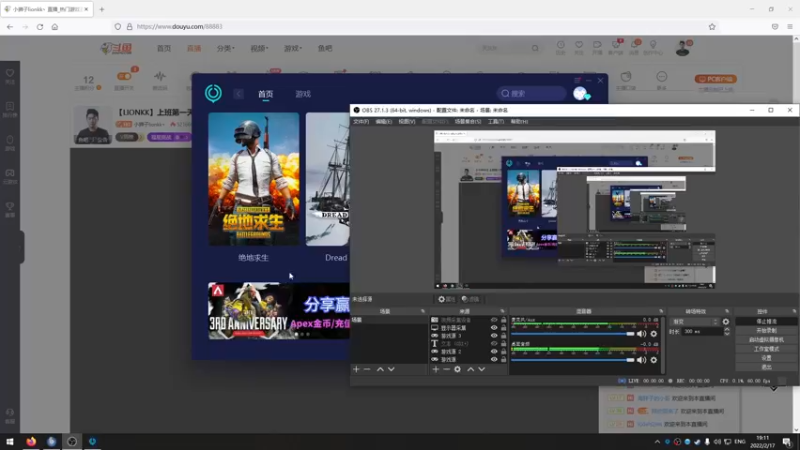Viewport: 800px width, 450px height.
Task: Show hidden system tray icons
Action: (657, 442)
